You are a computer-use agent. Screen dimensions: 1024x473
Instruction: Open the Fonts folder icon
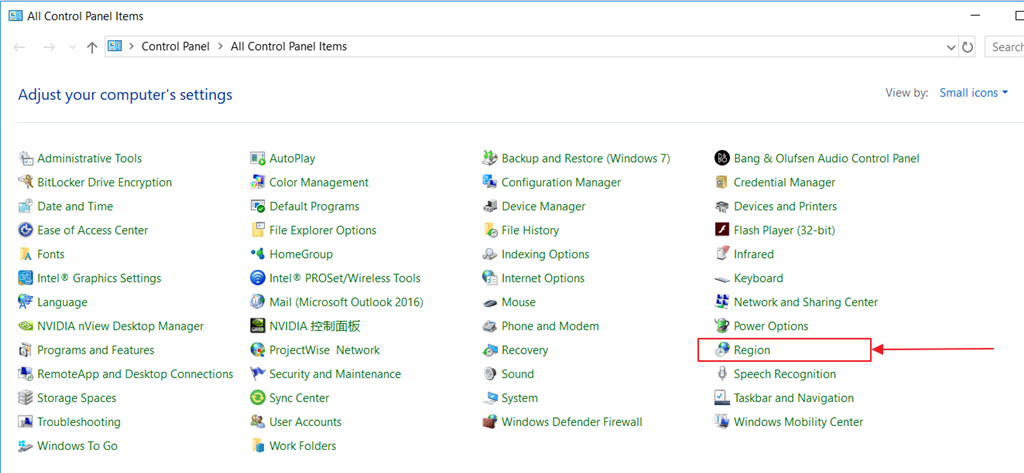click(25, 254)
